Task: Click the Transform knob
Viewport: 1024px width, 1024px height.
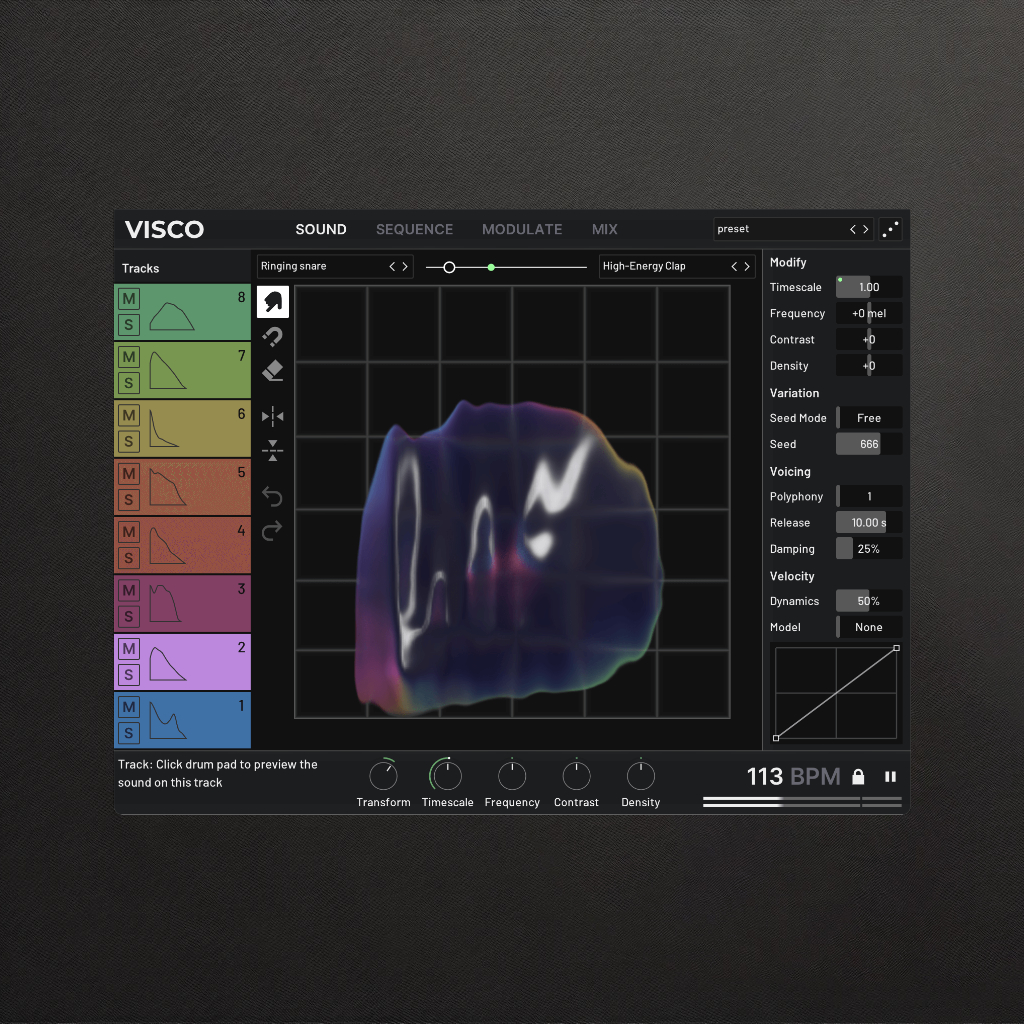Action: click(383, 776)
